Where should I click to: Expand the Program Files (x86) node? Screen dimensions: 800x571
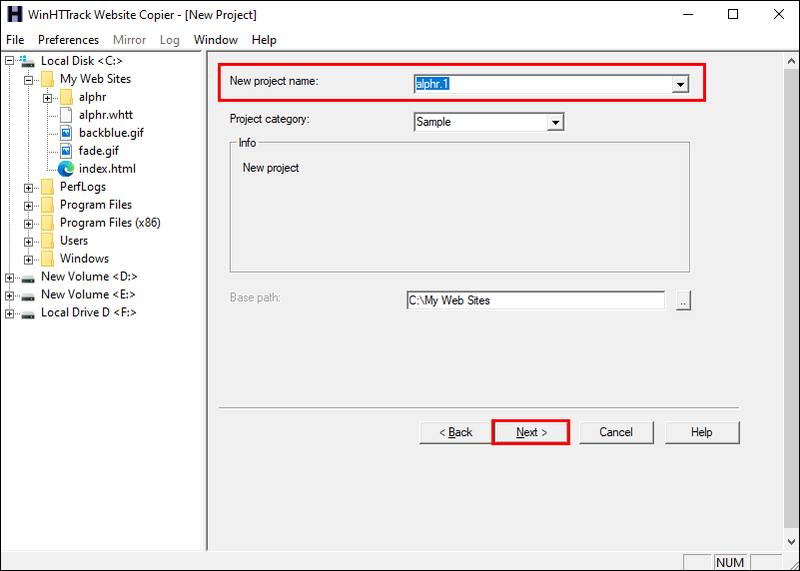tap(29, 224)
